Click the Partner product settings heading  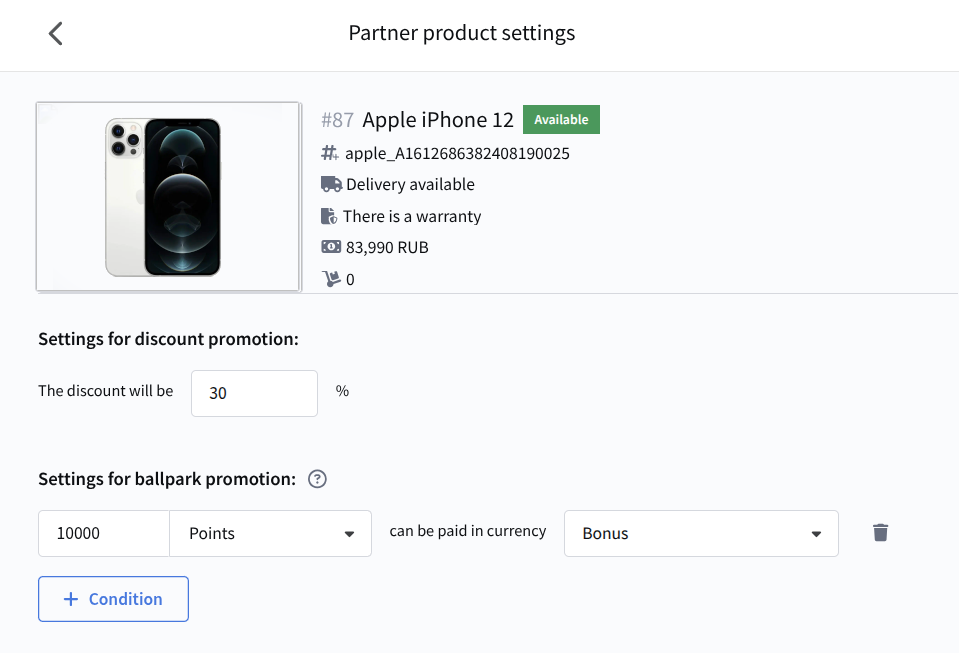click(462, 33)
